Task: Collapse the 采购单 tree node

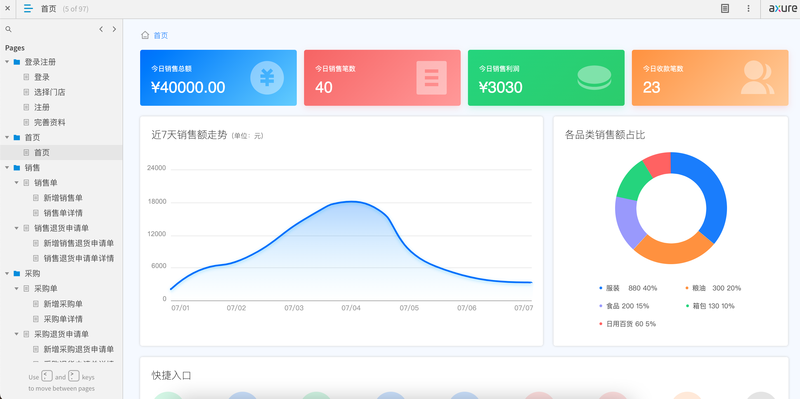Action: point(17,289)
